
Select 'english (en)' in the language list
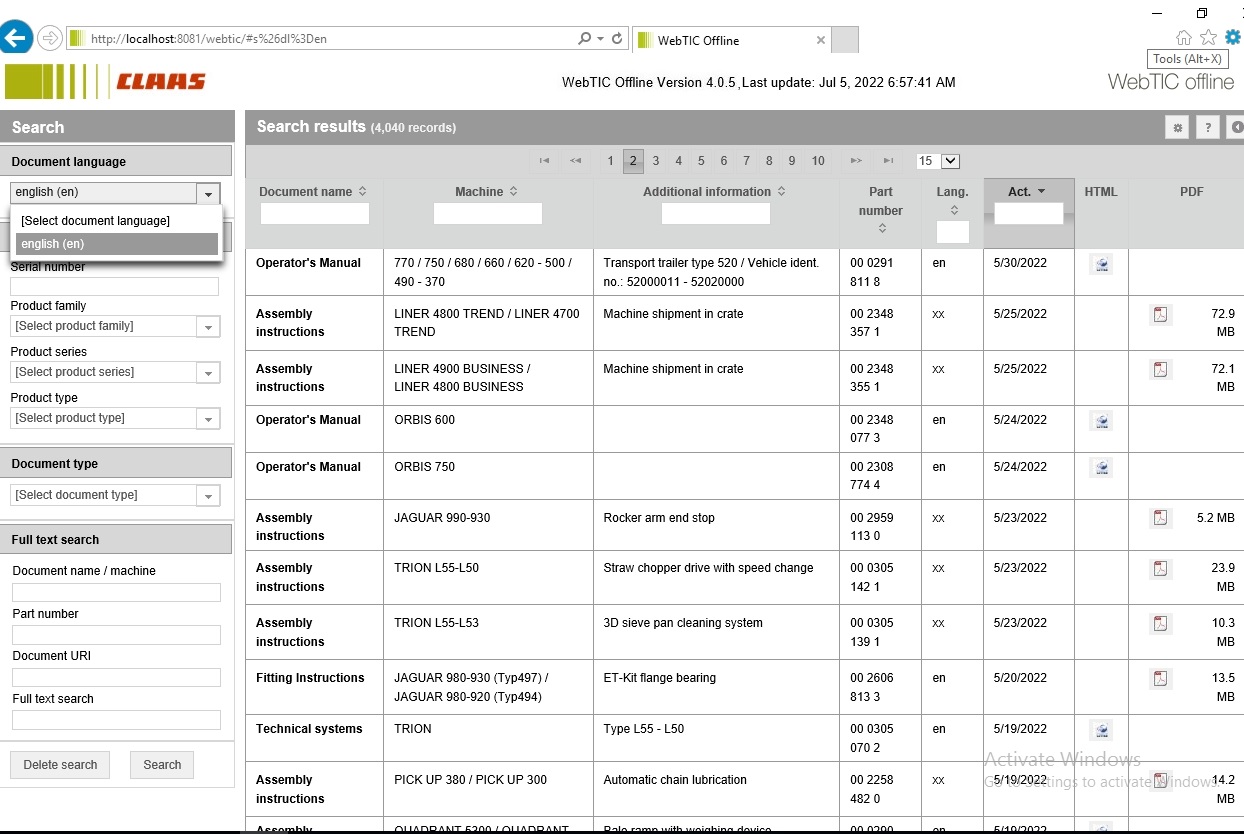[x=116, y=244]
